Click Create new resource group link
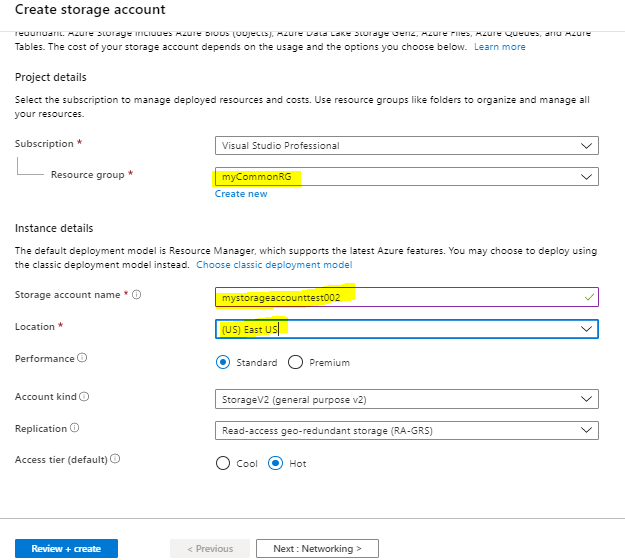 tap(241, 194)
